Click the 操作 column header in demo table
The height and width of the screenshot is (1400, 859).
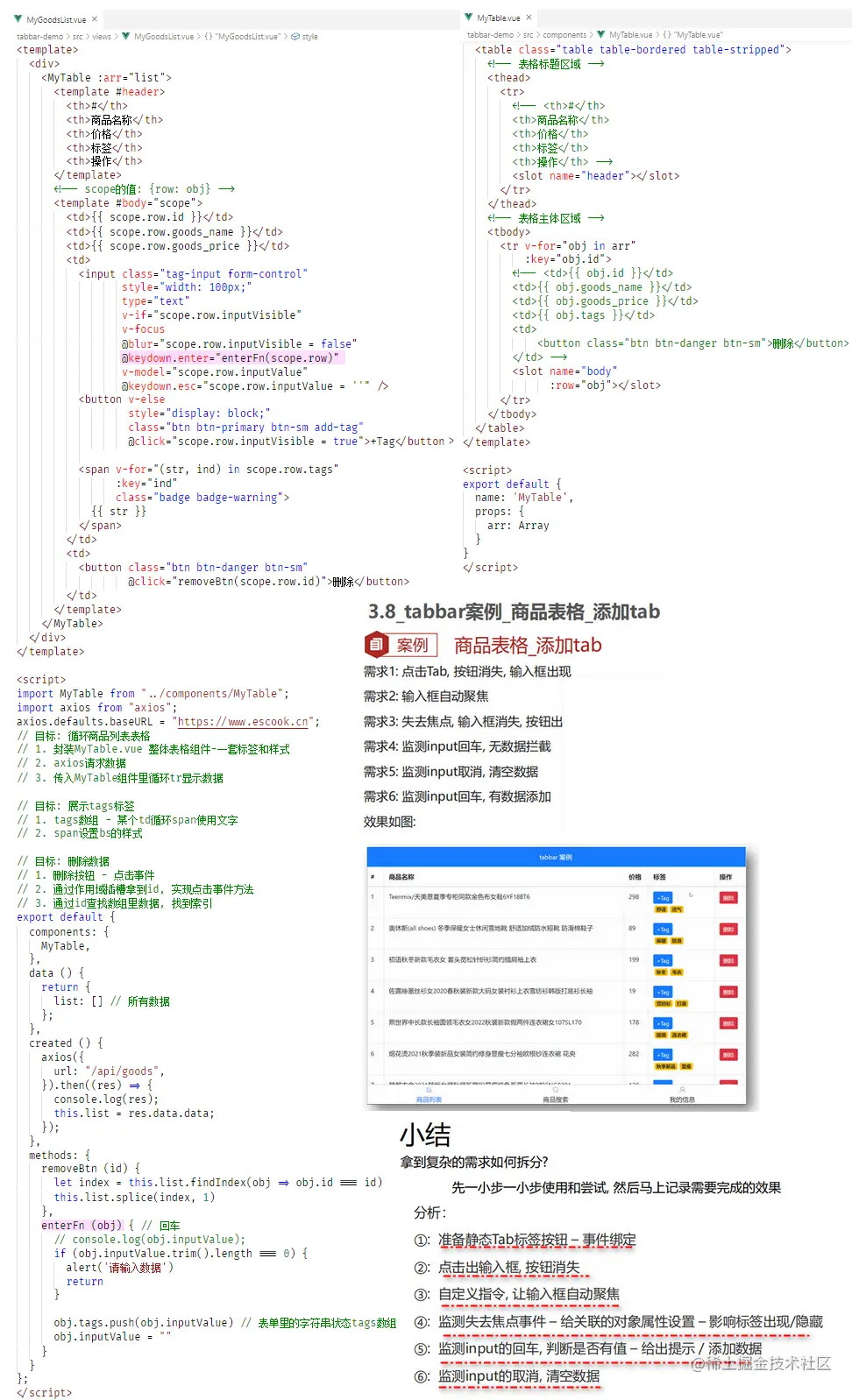726,877
